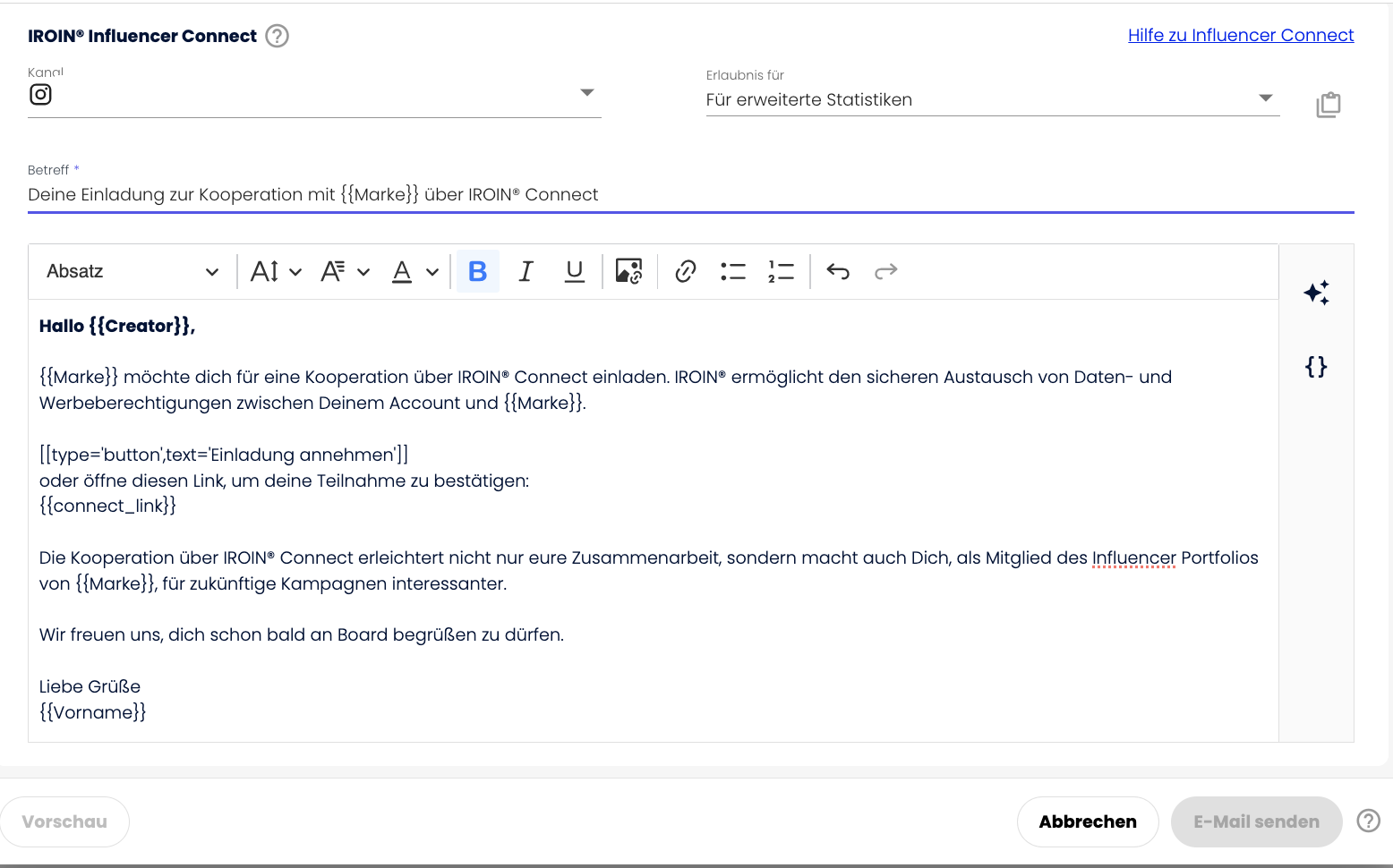The height and width of the screenshot is (868, 1393).
Task: Select the Instagram channel icon
Action: click(x=40, y=94)
